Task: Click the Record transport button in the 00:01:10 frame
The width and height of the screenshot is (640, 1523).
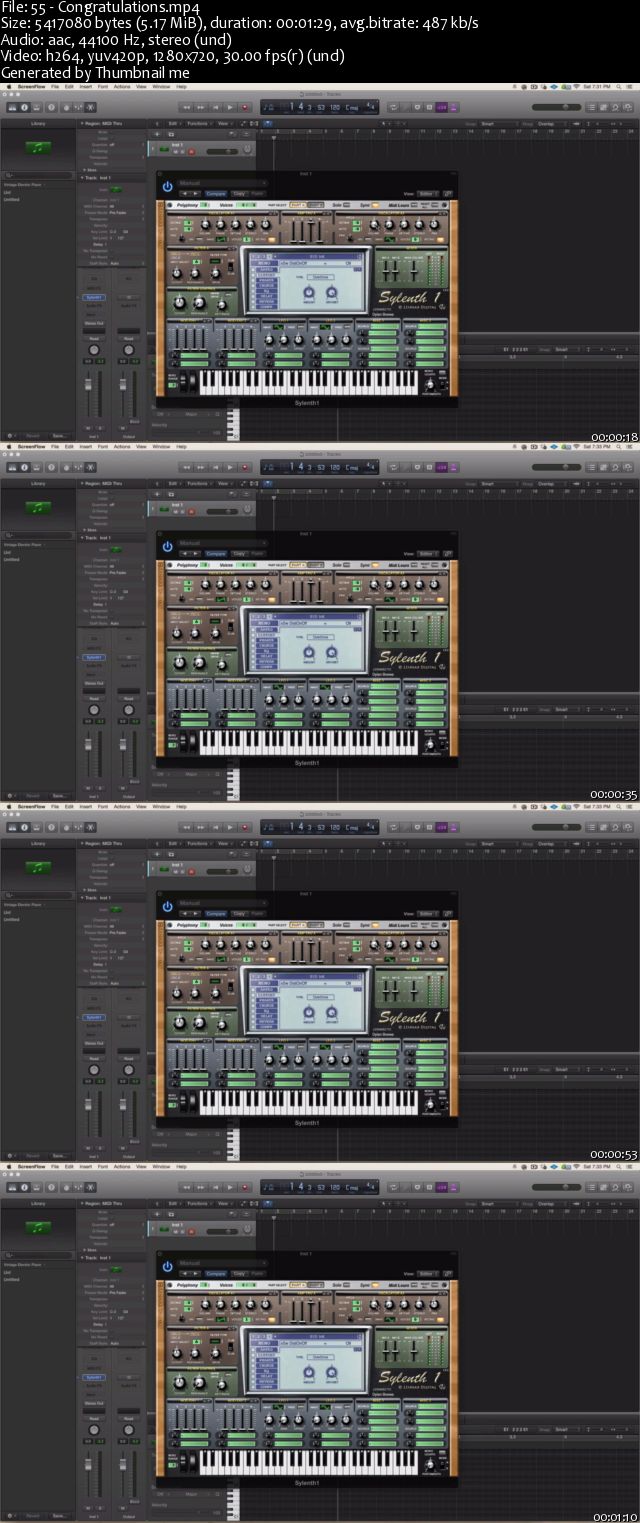Action: tap(244, 1187)
